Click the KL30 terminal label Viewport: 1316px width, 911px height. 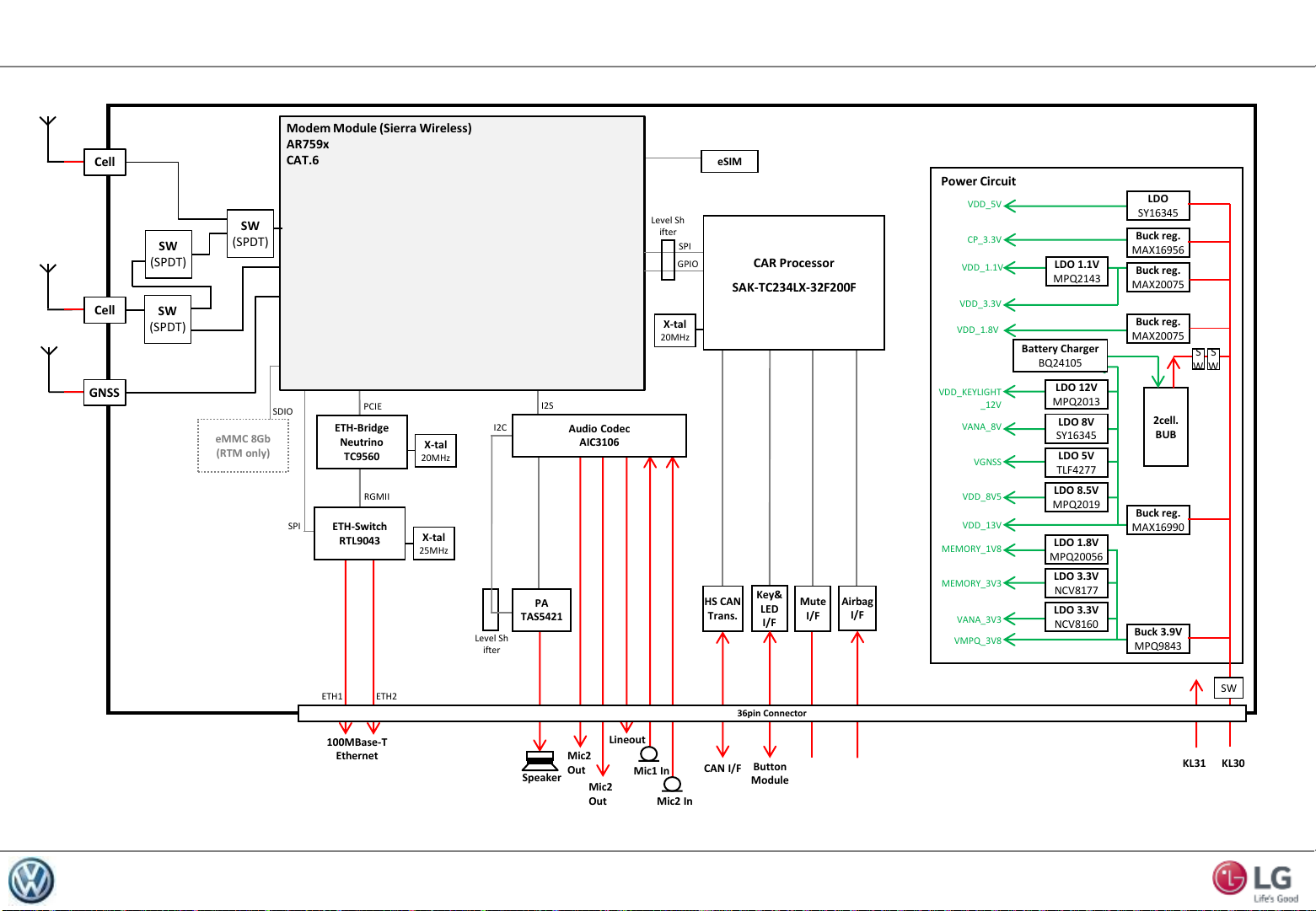[1233, 764]
